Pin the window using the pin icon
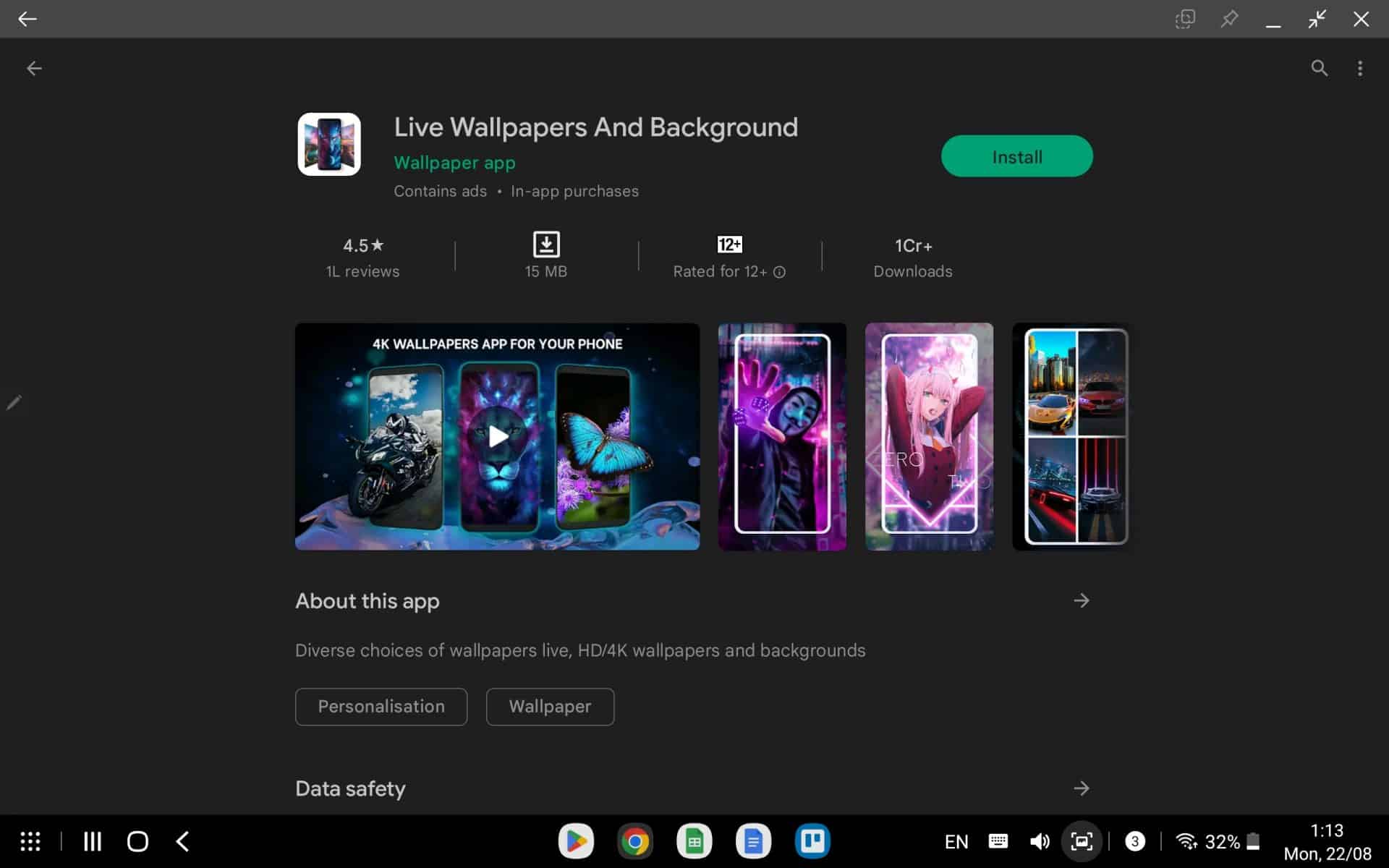Screen dimensions: 1389x868 (x=1230, y=19)
